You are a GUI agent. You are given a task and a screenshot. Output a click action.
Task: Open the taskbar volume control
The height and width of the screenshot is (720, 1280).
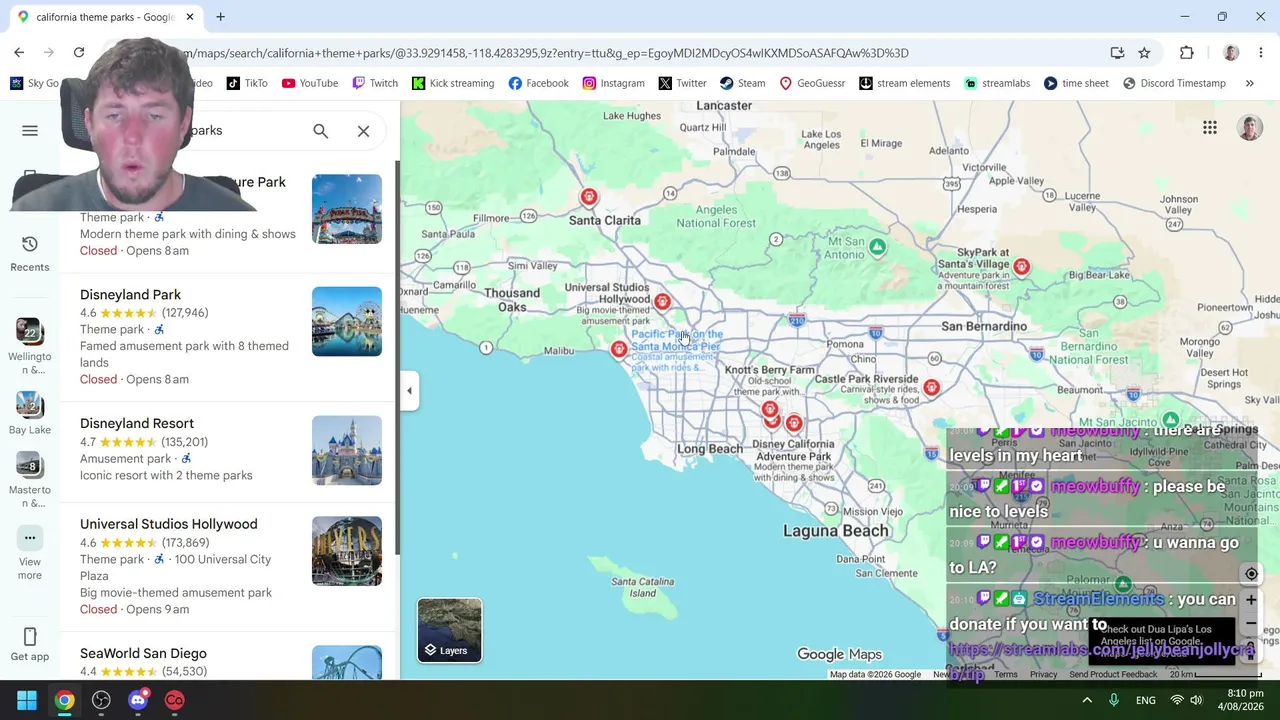(1196, 700)
